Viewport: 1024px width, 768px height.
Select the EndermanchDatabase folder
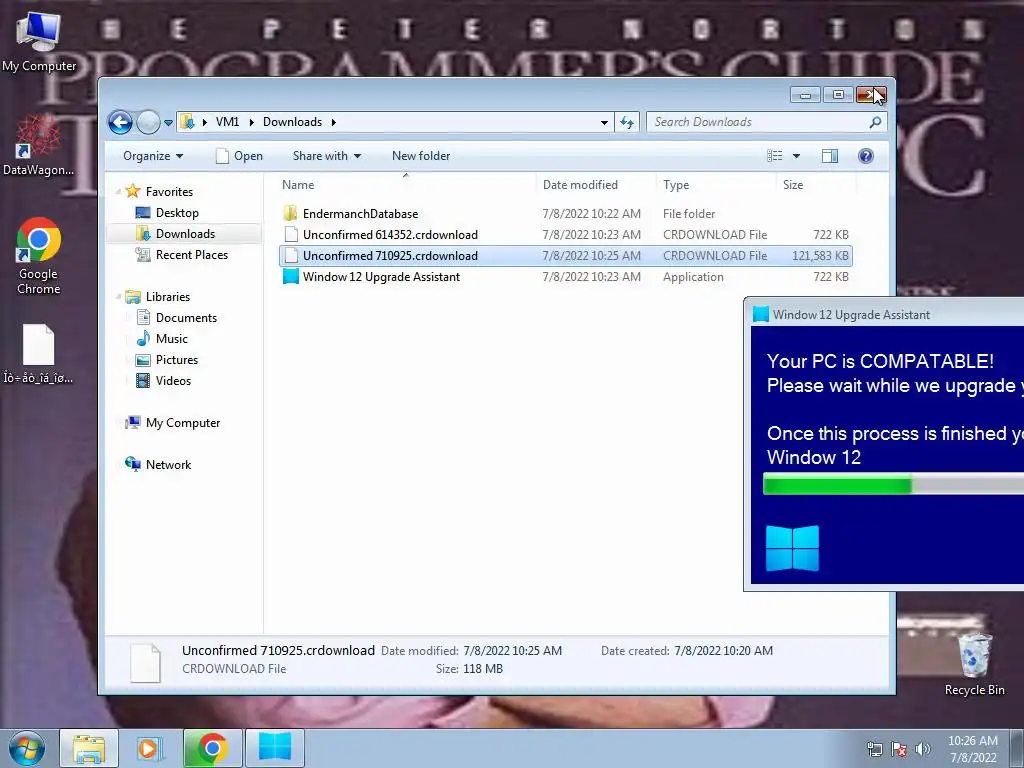click(x=566, y=214)
